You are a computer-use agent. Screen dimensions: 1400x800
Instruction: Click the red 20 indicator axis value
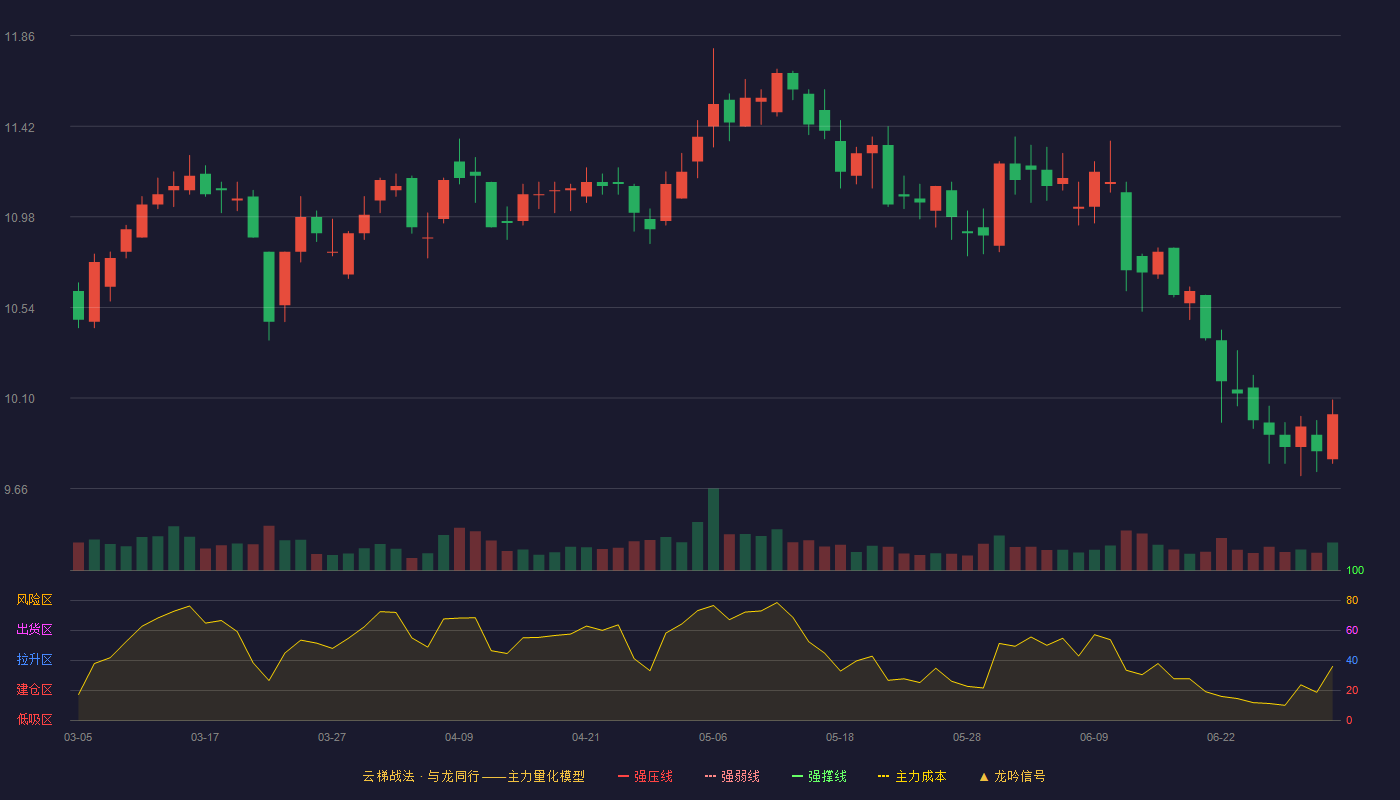(x=1352, y=690)
